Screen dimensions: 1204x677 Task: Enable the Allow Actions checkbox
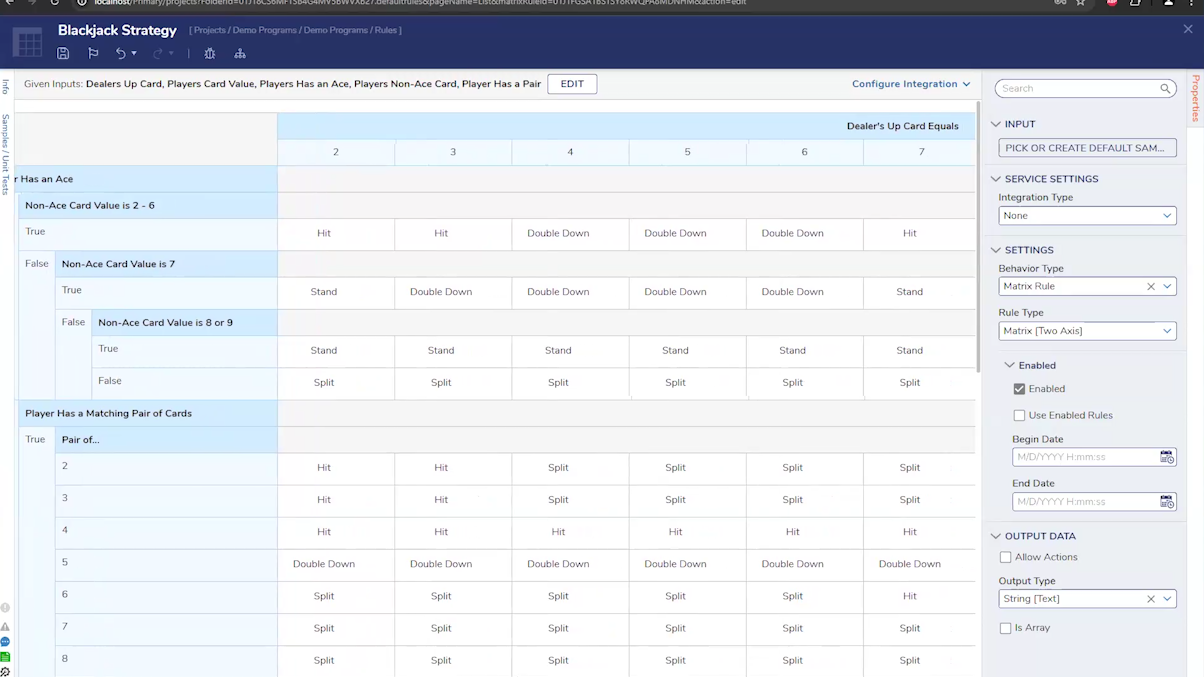(1005, 557)
